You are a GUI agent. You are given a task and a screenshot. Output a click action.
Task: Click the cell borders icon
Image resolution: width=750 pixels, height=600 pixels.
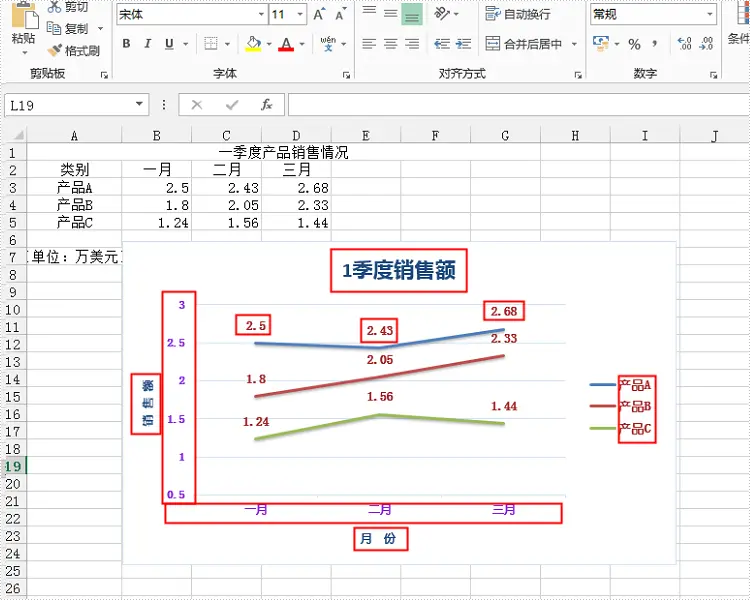coord(211,44)
